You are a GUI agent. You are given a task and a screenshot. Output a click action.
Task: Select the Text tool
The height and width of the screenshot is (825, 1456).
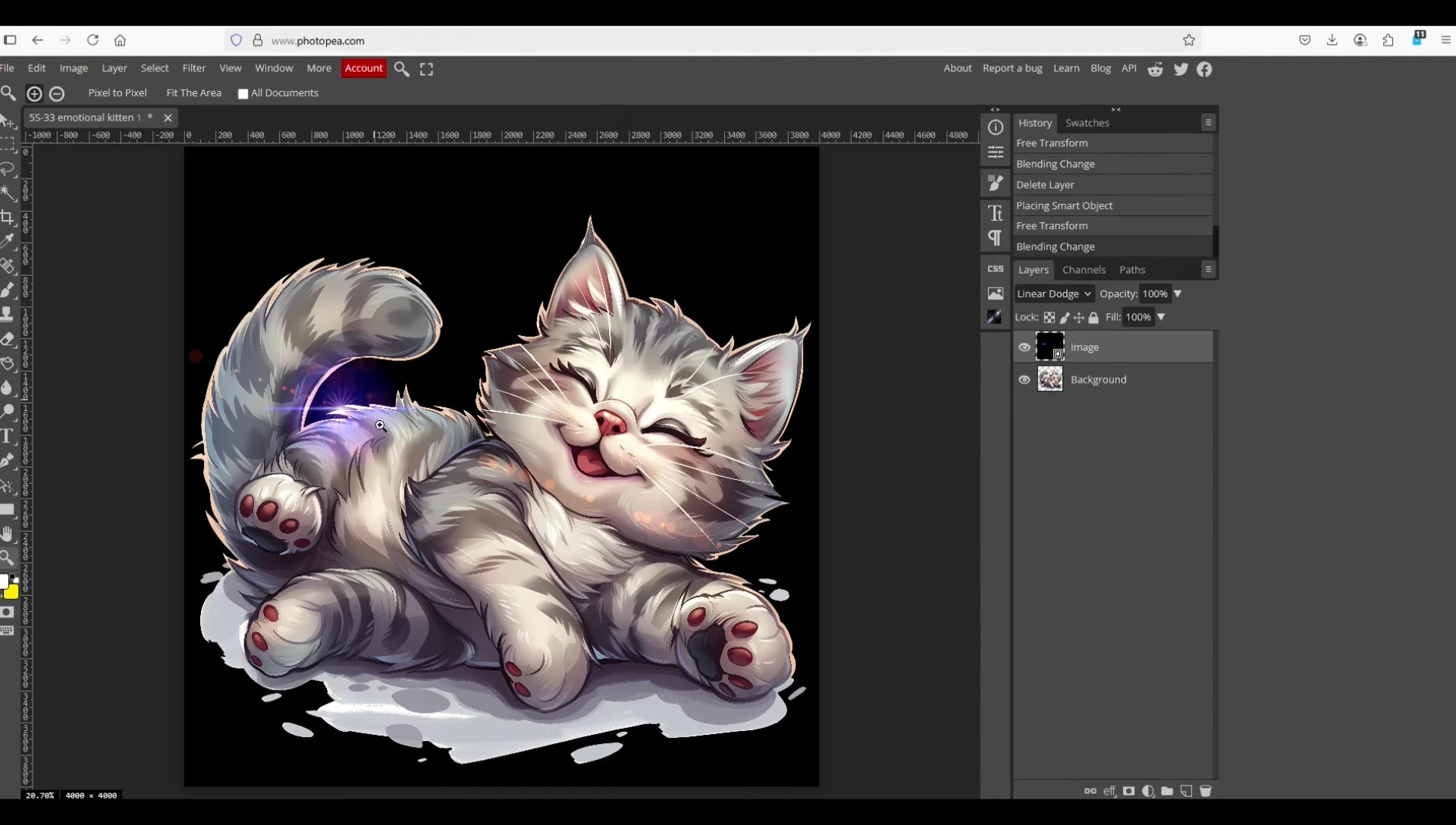pos(8,436)
